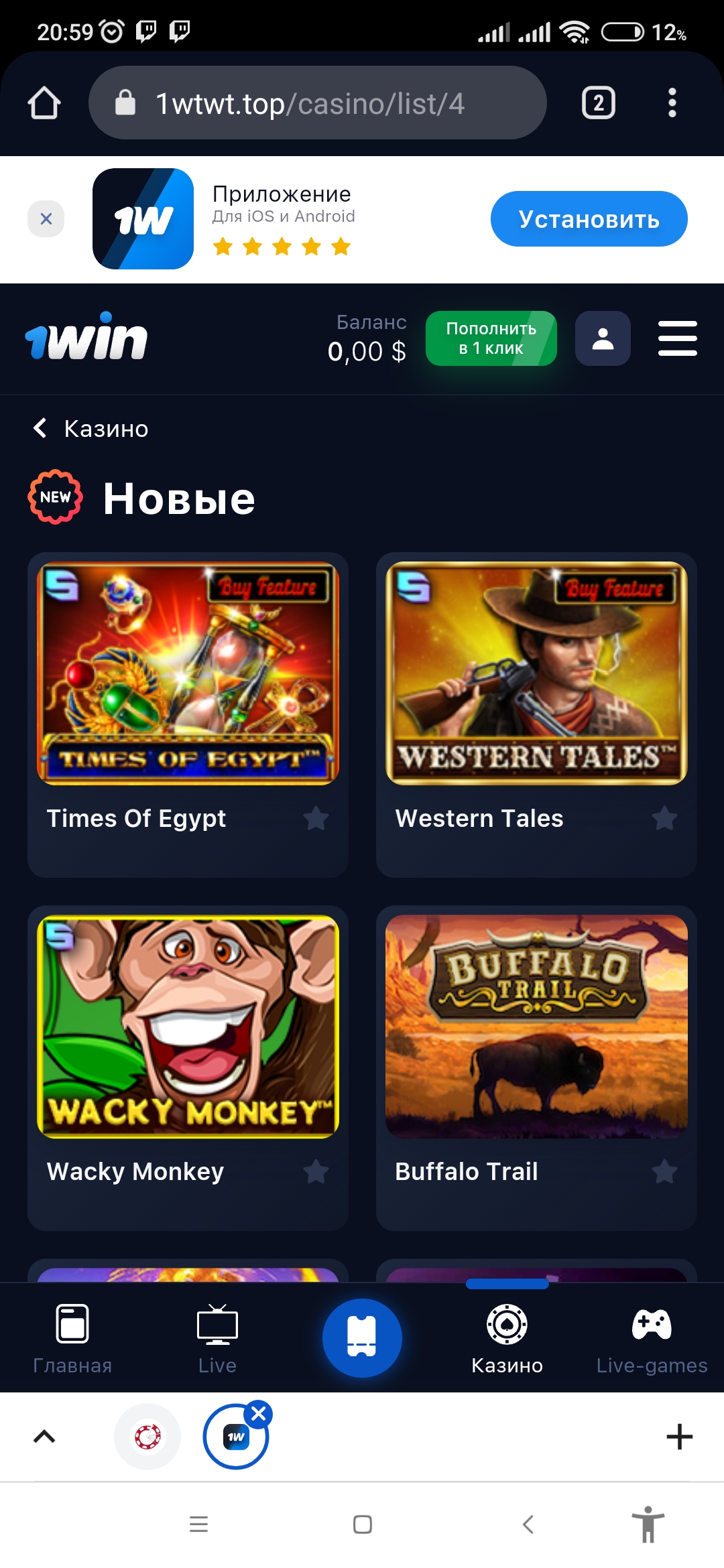The width and height of the screenshot is (724, 1568).
Task: Tap the central blue betslip ticket icon
Action: (362, 1337)
